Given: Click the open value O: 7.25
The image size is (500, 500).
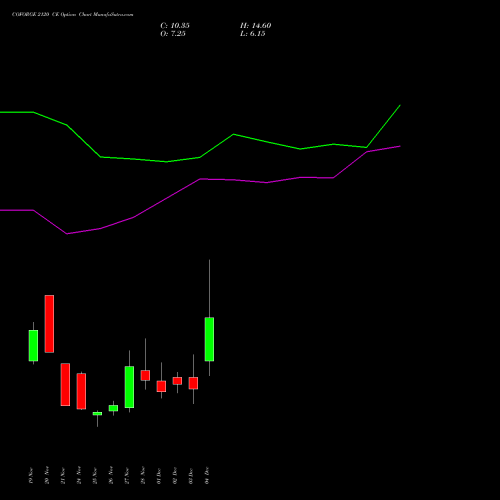Looking at the screenshot, I should click(x=173, y=34).
